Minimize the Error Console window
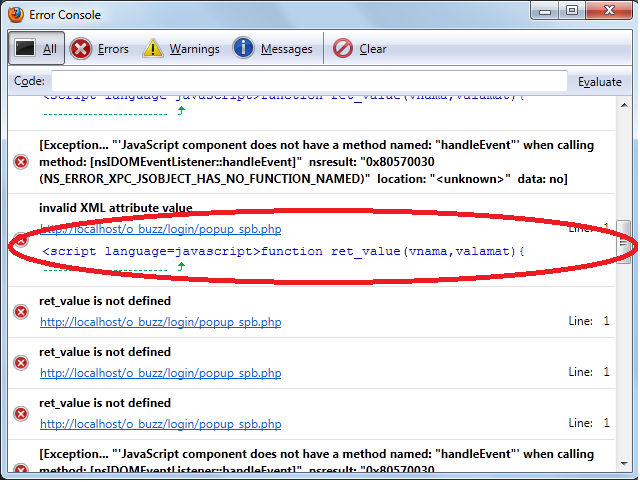This screenshot has height=482, width=640. (545, 11)
